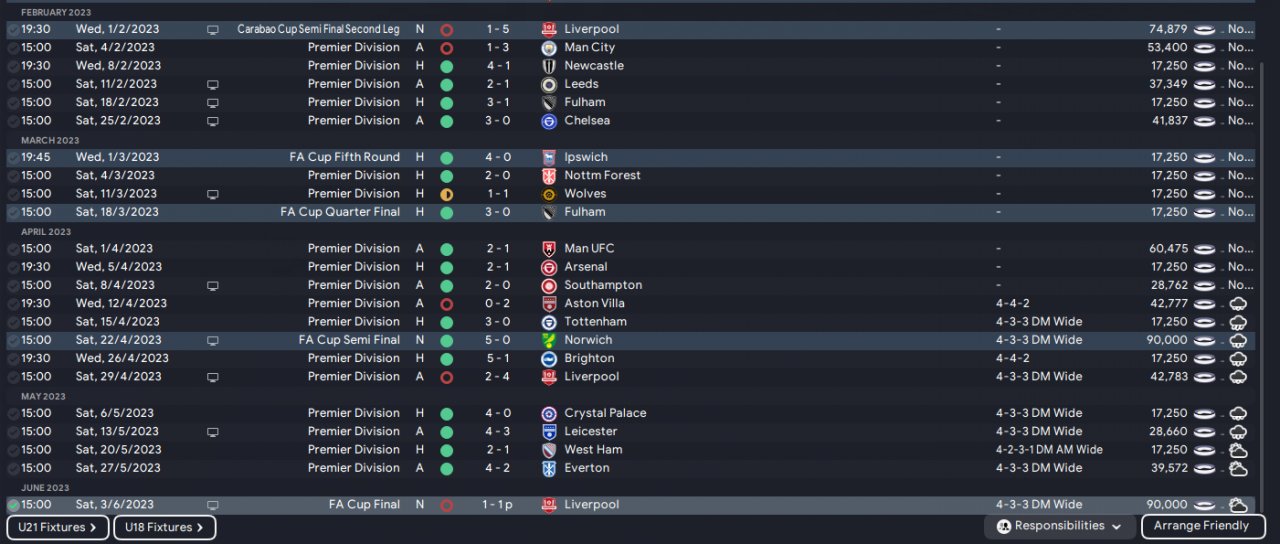1280x544 pixels.
Task: Open the Tottenham team link
Action: click(x=595, y=322)
